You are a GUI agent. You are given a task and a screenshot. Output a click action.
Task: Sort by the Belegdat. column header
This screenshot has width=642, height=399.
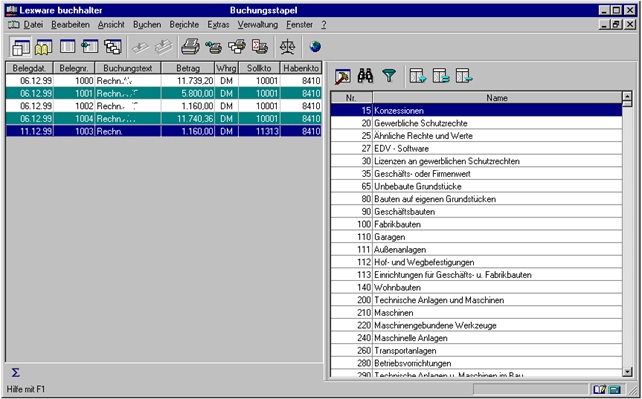coord(30,68)
